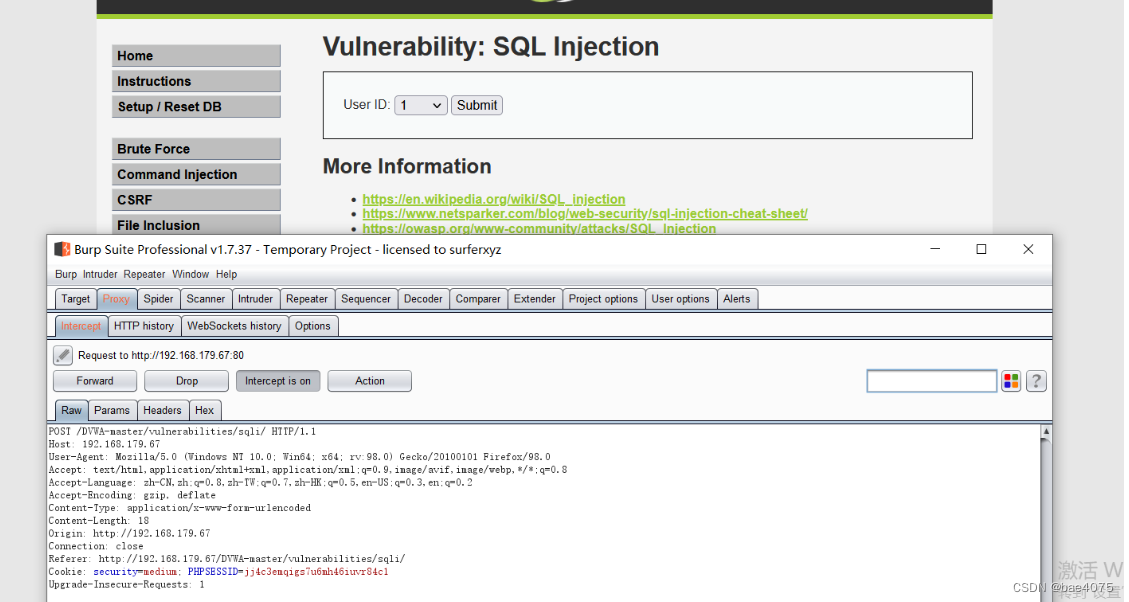Click the Origin header line
This screenshot has height=602, width=1129.
[129, 534]
